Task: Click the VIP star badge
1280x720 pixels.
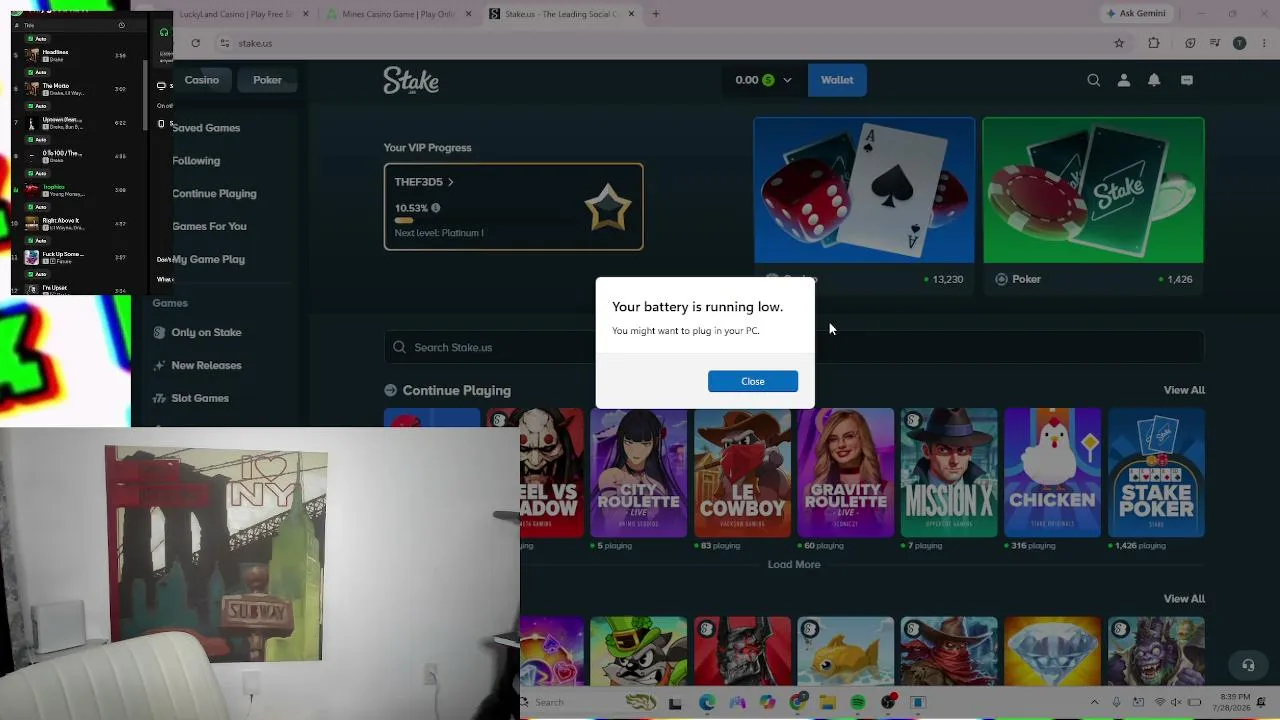Action: [608, 207]
